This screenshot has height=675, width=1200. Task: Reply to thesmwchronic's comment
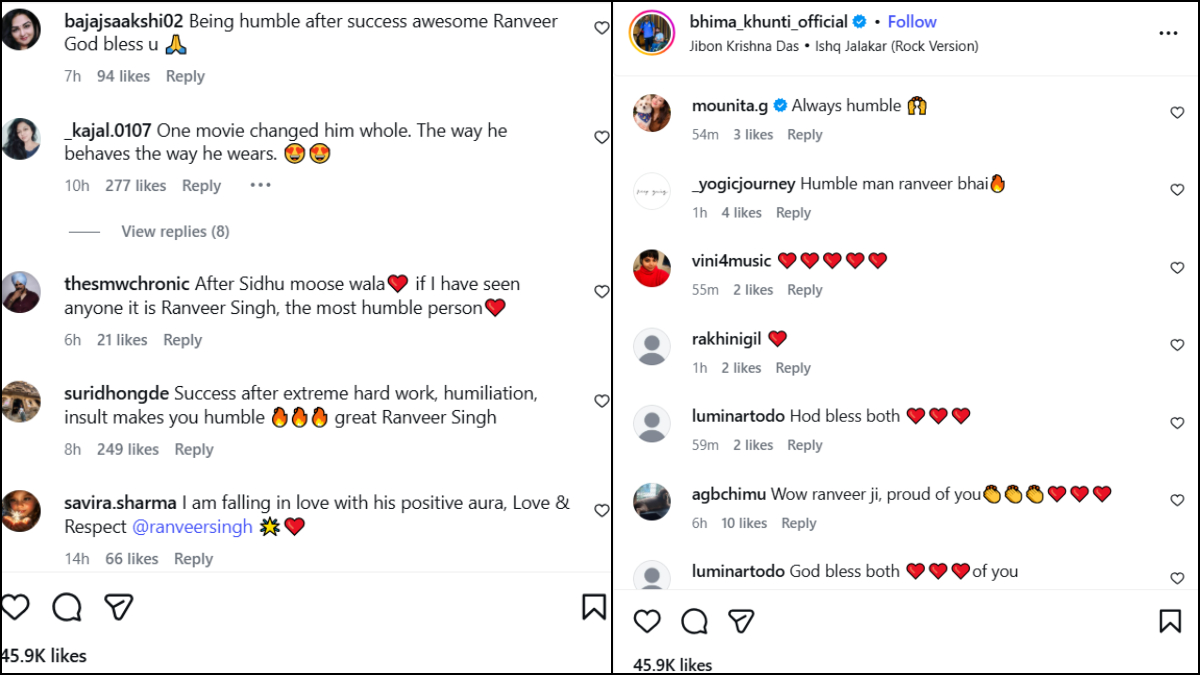click(x=182, y=339)
